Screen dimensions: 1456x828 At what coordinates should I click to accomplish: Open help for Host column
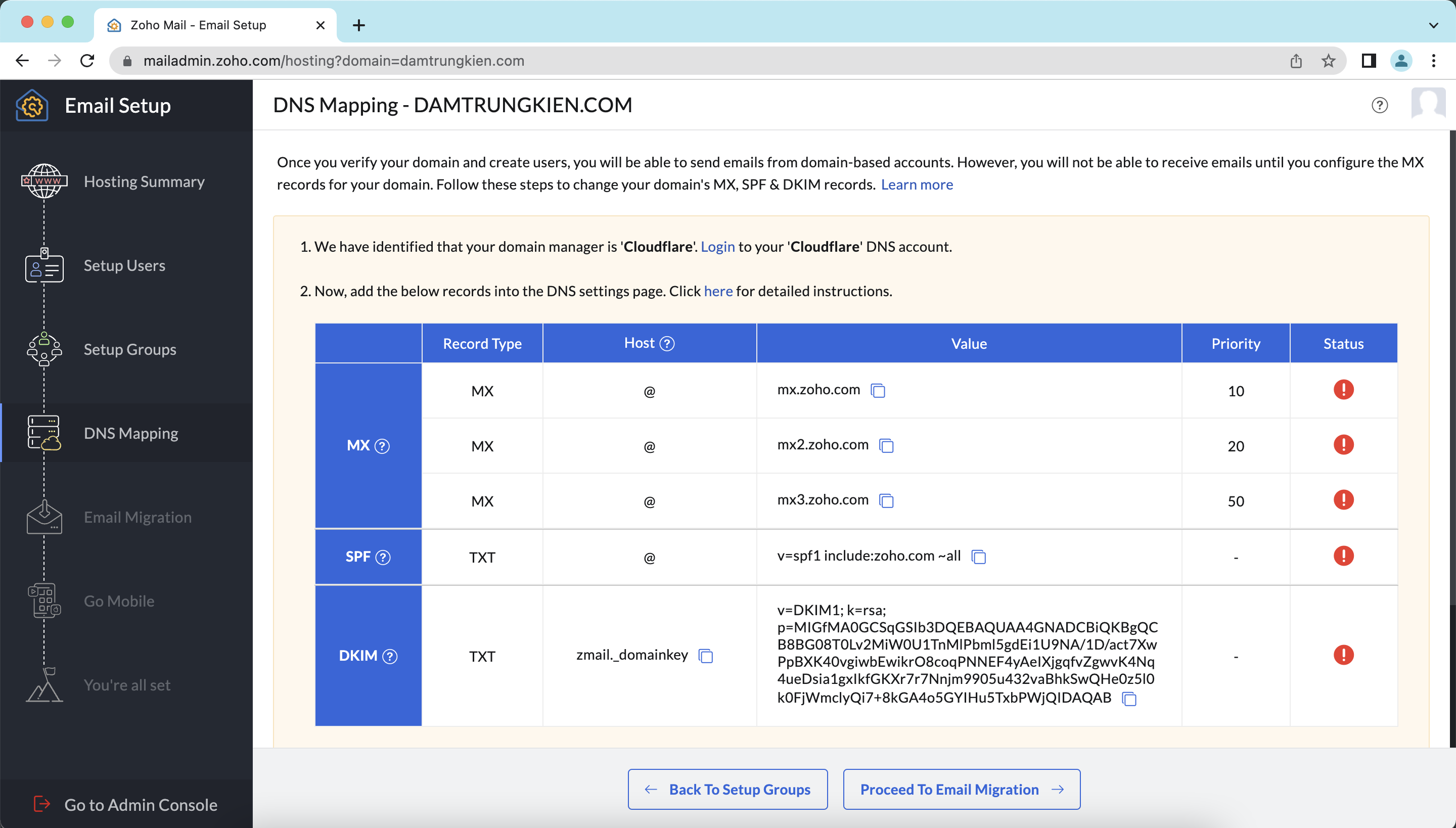point(666,344)
